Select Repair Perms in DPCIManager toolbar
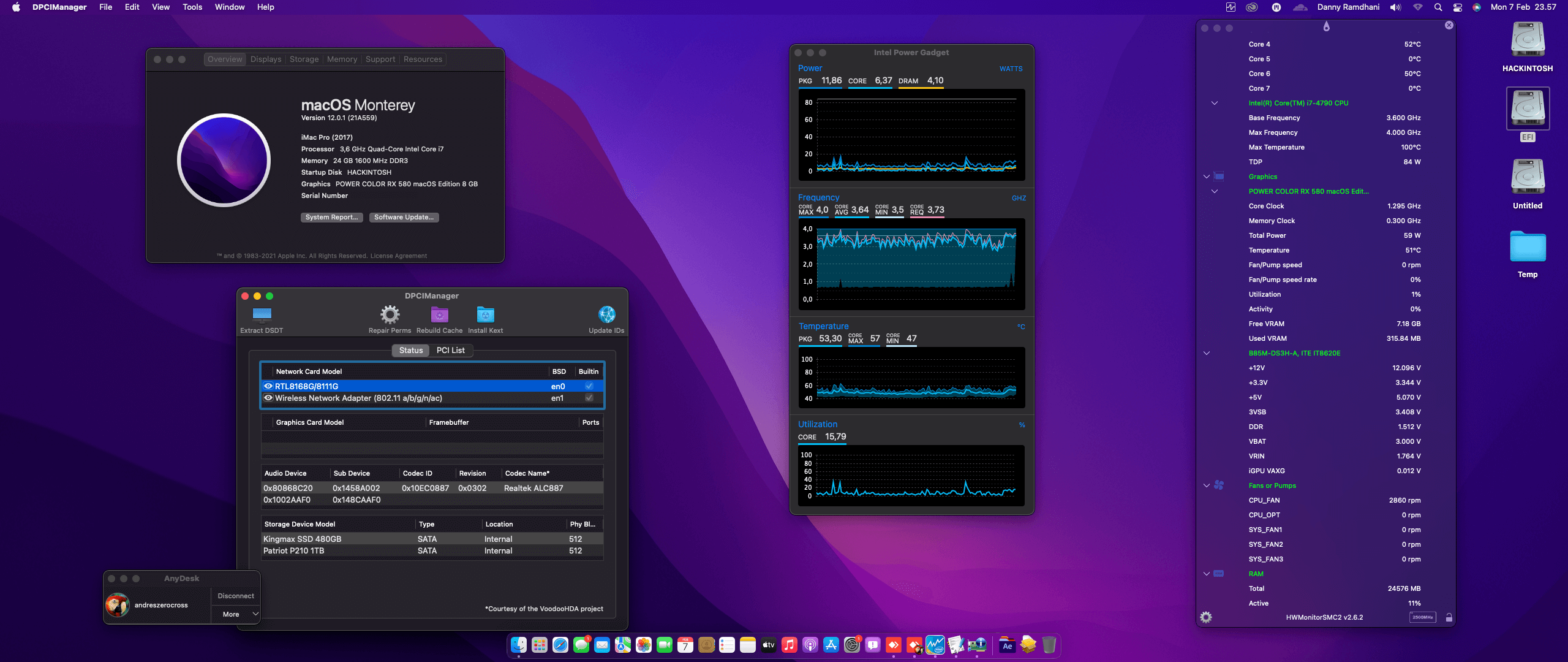The height and width of the screenshot is (662, 1568). click(x=390, y=316)
